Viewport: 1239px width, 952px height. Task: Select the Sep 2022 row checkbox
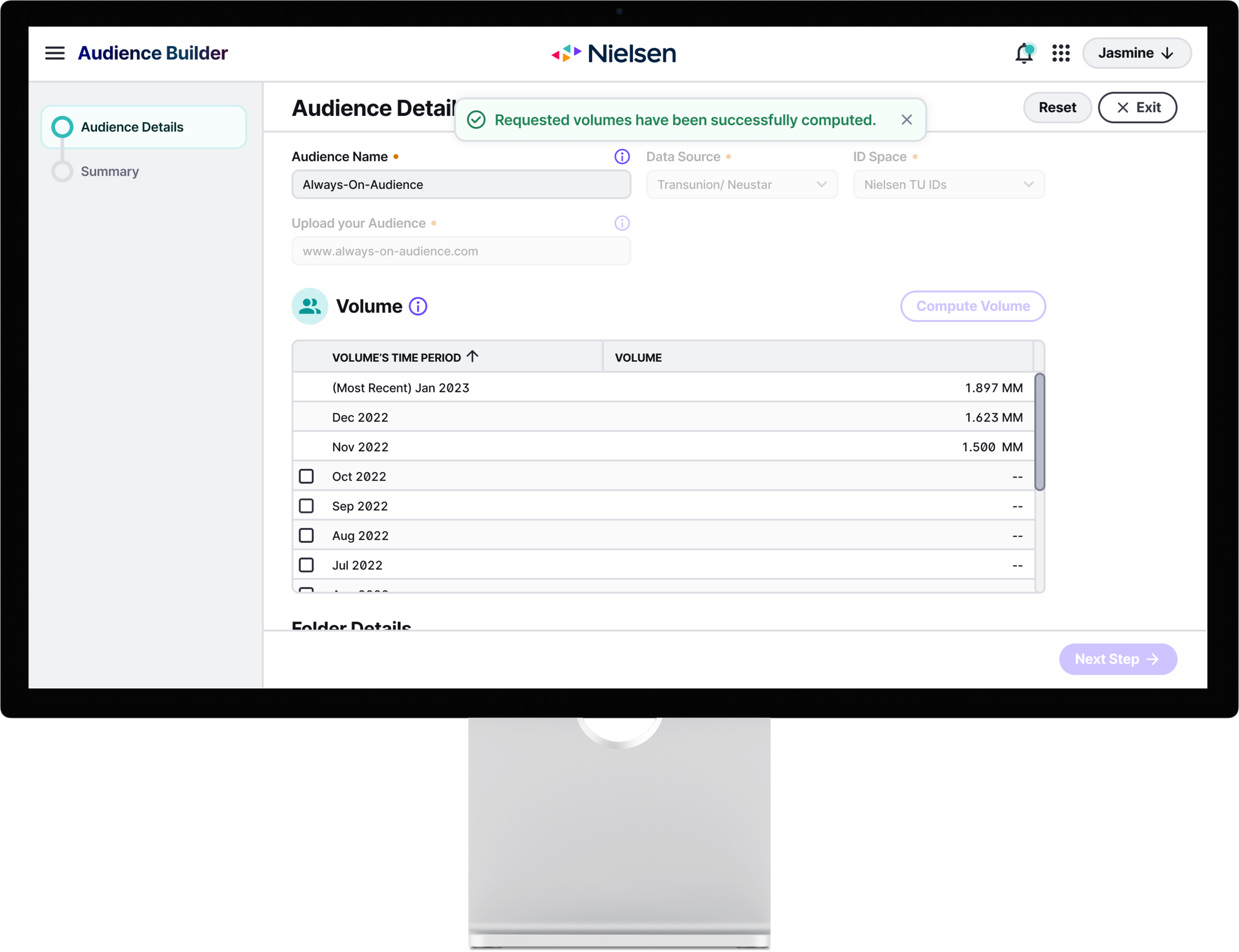coord(306,505)
